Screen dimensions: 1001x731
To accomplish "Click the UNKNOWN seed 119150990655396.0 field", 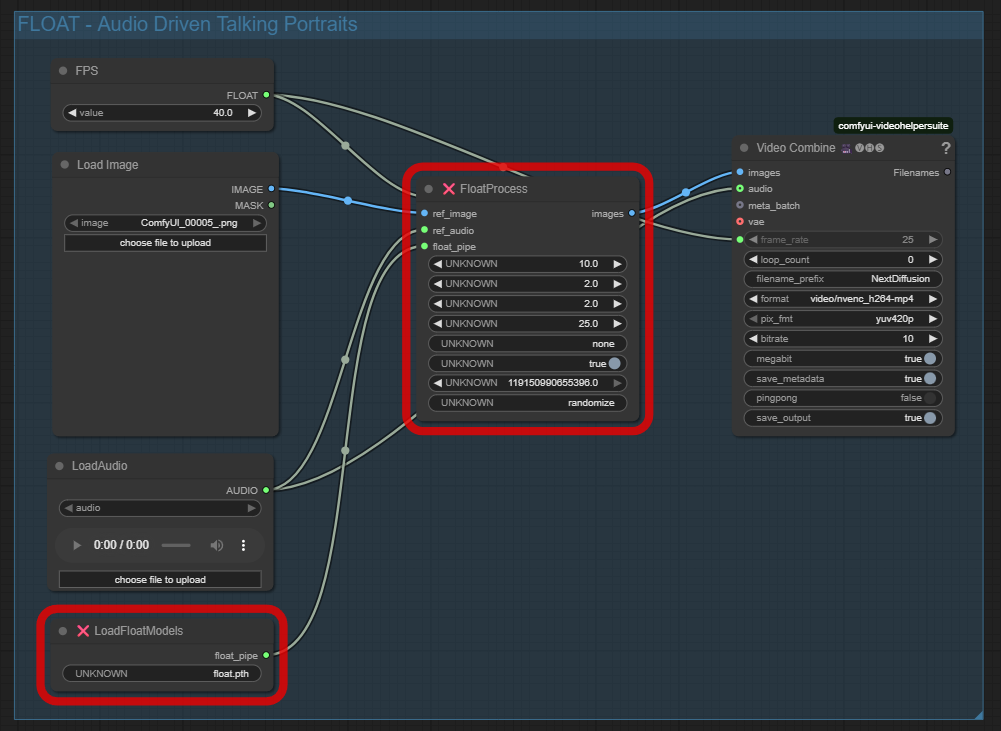I will 527,383.
